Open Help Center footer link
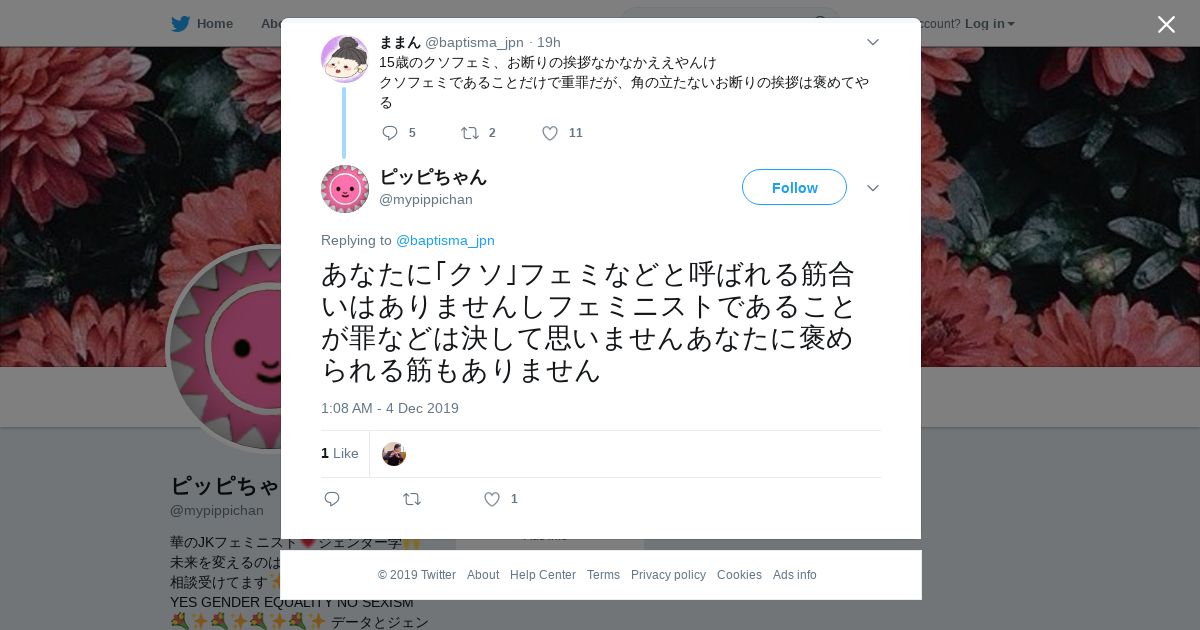This screenshot has width=1200, height=630. (543, 575)
